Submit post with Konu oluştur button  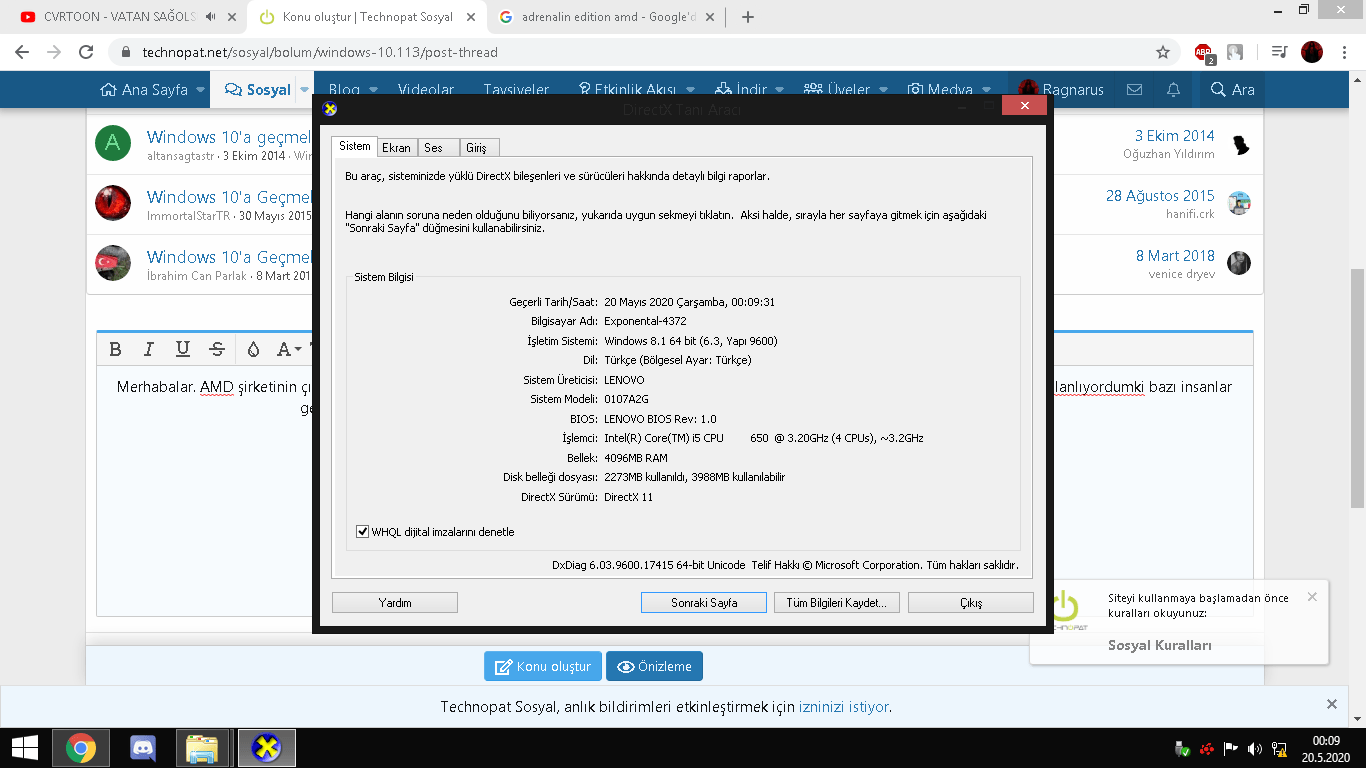coord(542,666)
